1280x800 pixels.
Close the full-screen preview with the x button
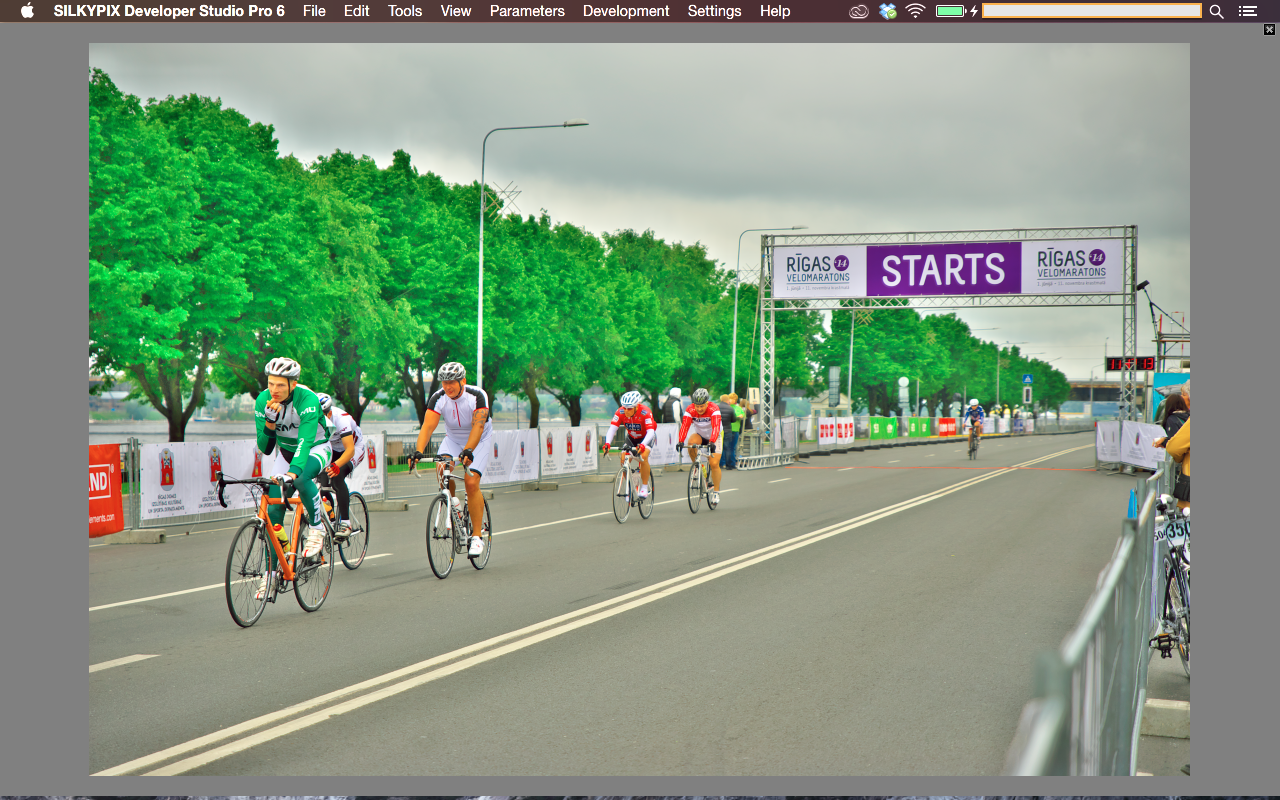coord(1270,30)
